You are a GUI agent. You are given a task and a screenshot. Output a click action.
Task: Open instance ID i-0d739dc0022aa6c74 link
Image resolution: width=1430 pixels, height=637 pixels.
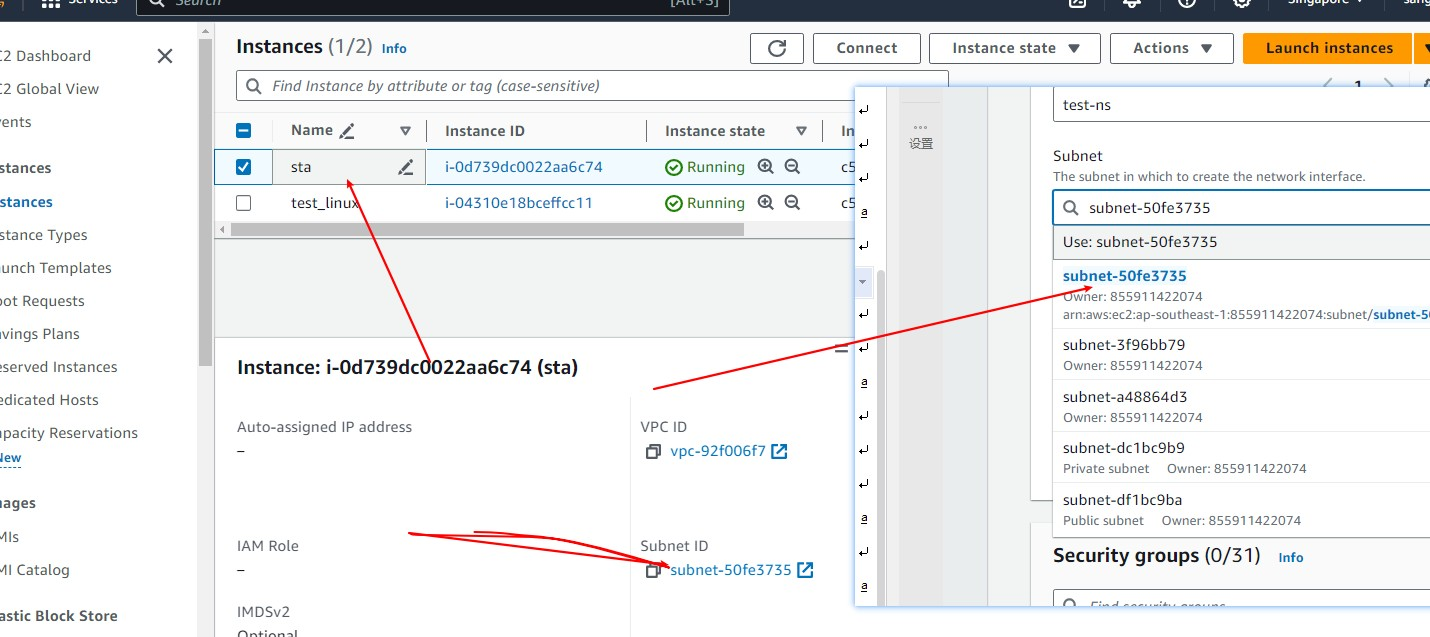tap(524, 167)
